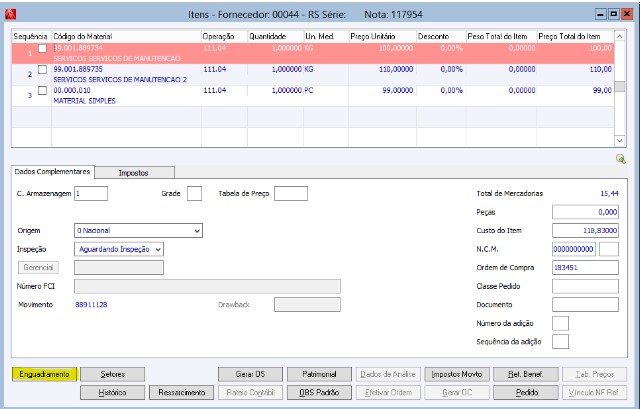Screen dimensions: 640x409
Task: Open the Ressarcimento button
Action: [x=182, y=393]
